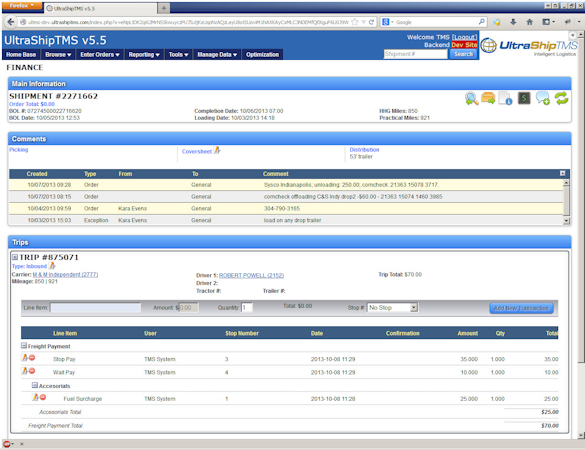Click the Stop Number column header
This screenshot has height=450, width=585.
coord(242,333)
